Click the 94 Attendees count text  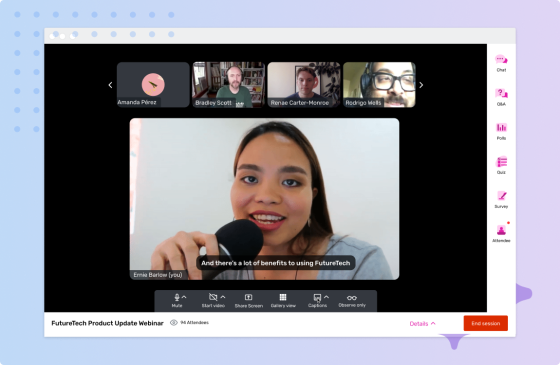[x=194, y=322]
